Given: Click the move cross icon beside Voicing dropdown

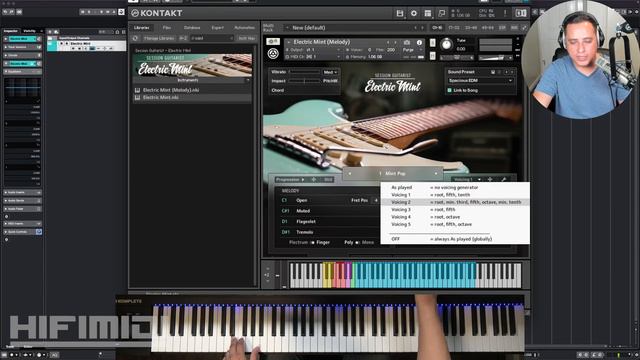Looking at the screenshot, I should [490, 179].
